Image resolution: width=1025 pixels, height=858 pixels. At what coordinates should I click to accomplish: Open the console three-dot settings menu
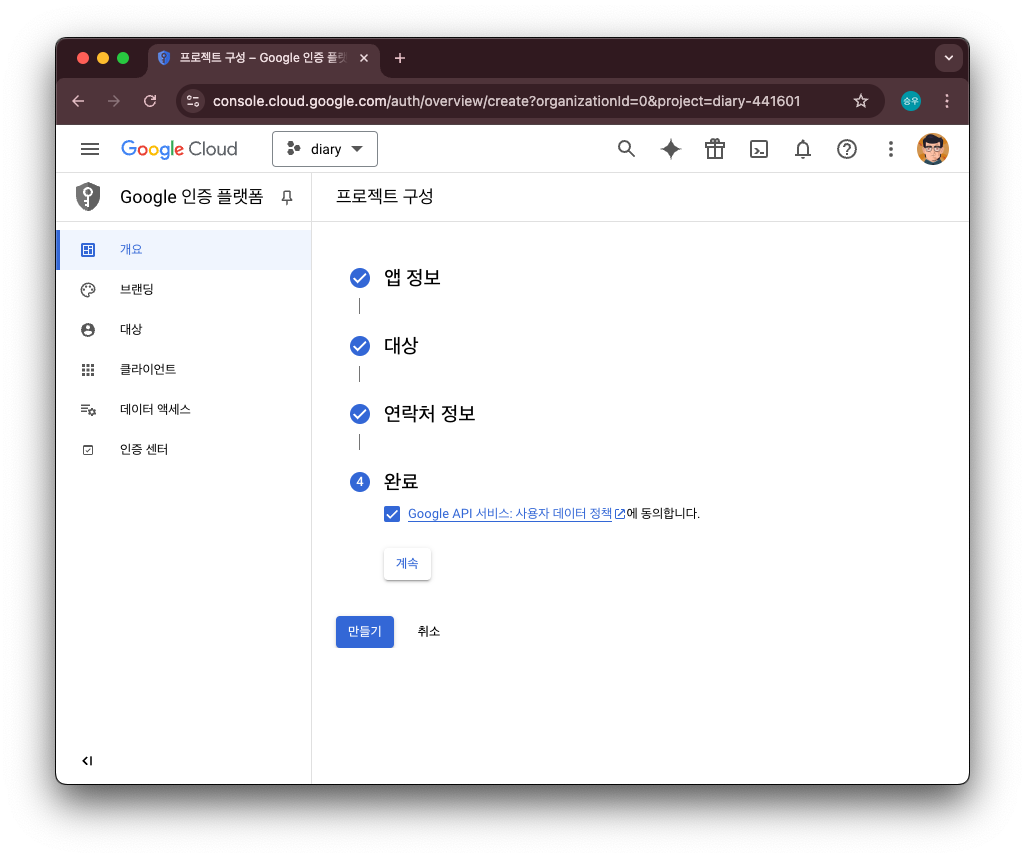coord(890,149)
